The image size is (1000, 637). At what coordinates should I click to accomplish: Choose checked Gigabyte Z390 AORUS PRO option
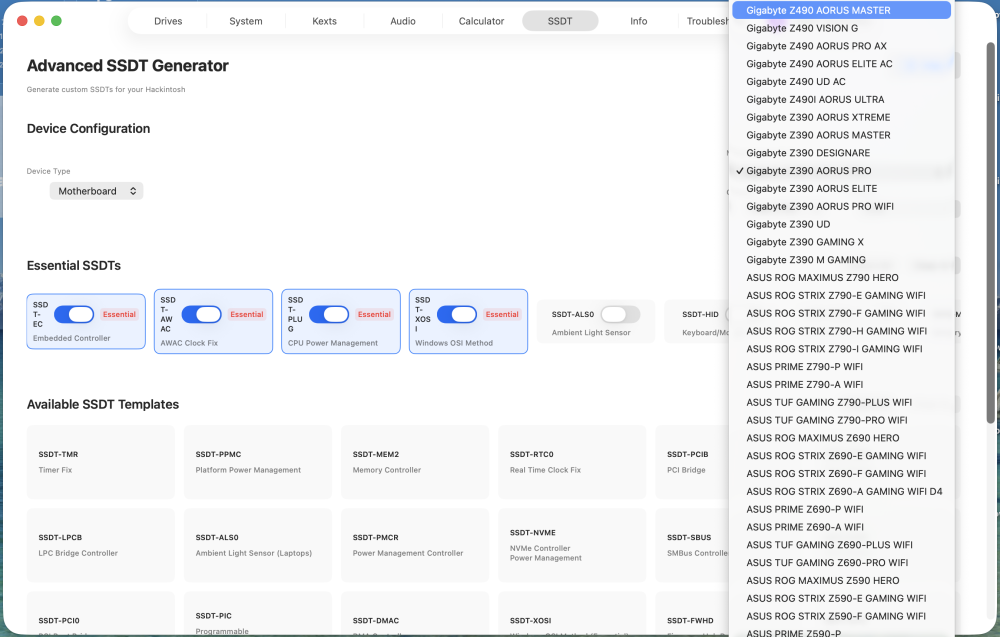(x=841, y=171)
